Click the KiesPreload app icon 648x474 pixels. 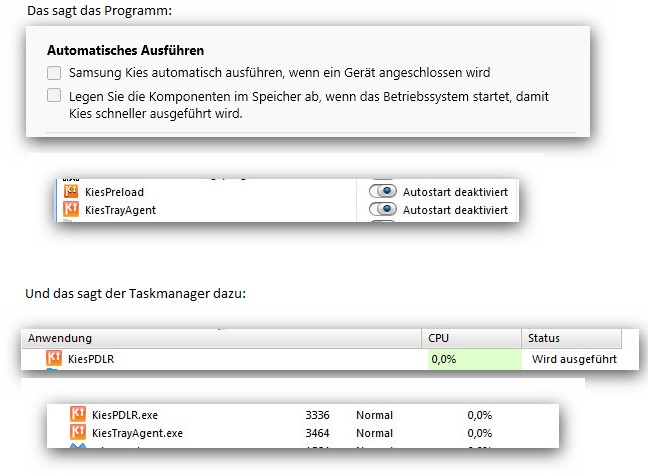[71, 192]
